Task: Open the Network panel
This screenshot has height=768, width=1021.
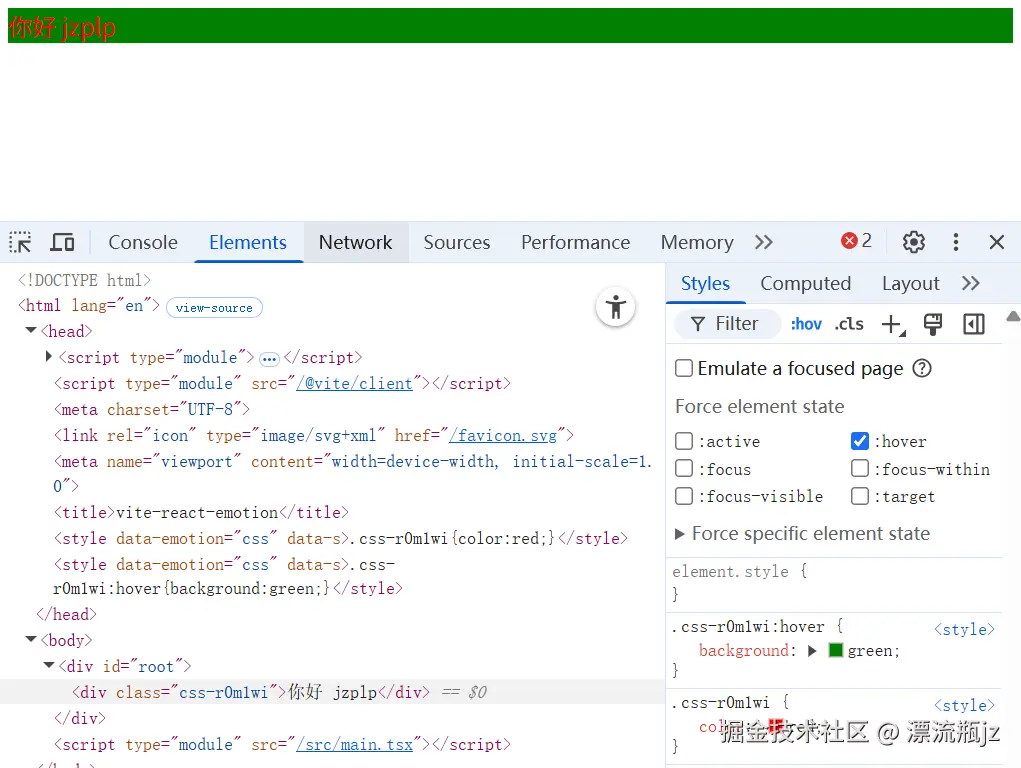Action: (355, 242)
